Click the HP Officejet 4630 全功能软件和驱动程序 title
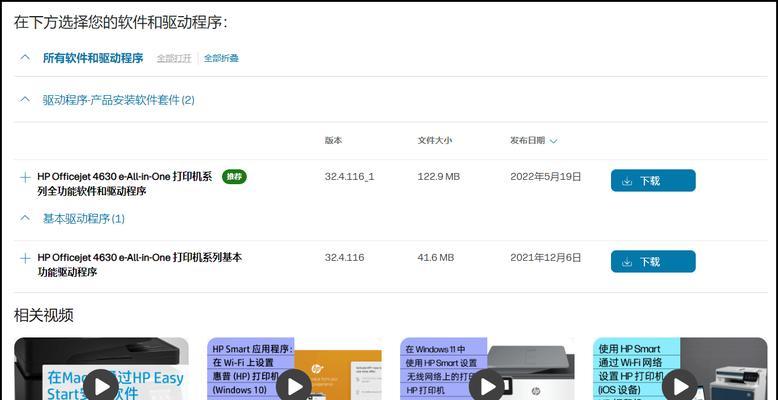This screenshot has width=778, height=400. (x=125, y=184)
